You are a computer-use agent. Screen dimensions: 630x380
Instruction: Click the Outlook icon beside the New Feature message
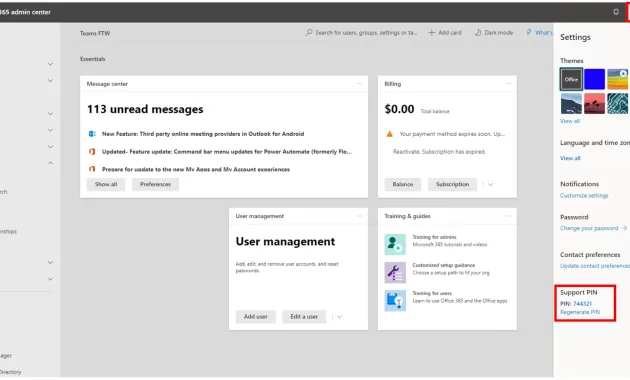point(92,134)
